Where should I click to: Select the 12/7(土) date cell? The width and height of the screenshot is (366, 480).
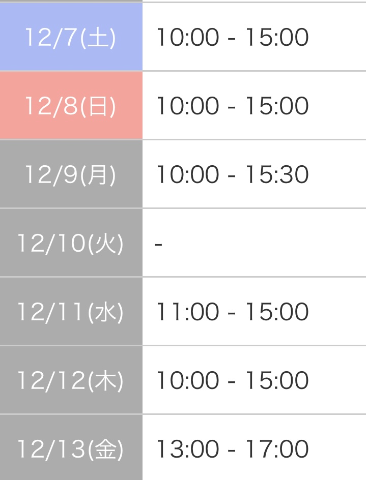pos(71,37)
